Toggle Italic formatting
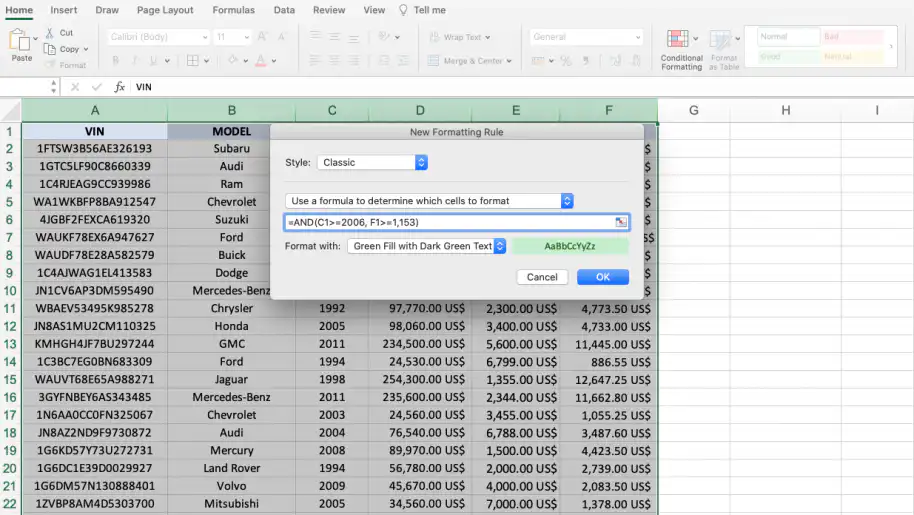The height and width of the screenshot is (515, 914). (135, 60)
